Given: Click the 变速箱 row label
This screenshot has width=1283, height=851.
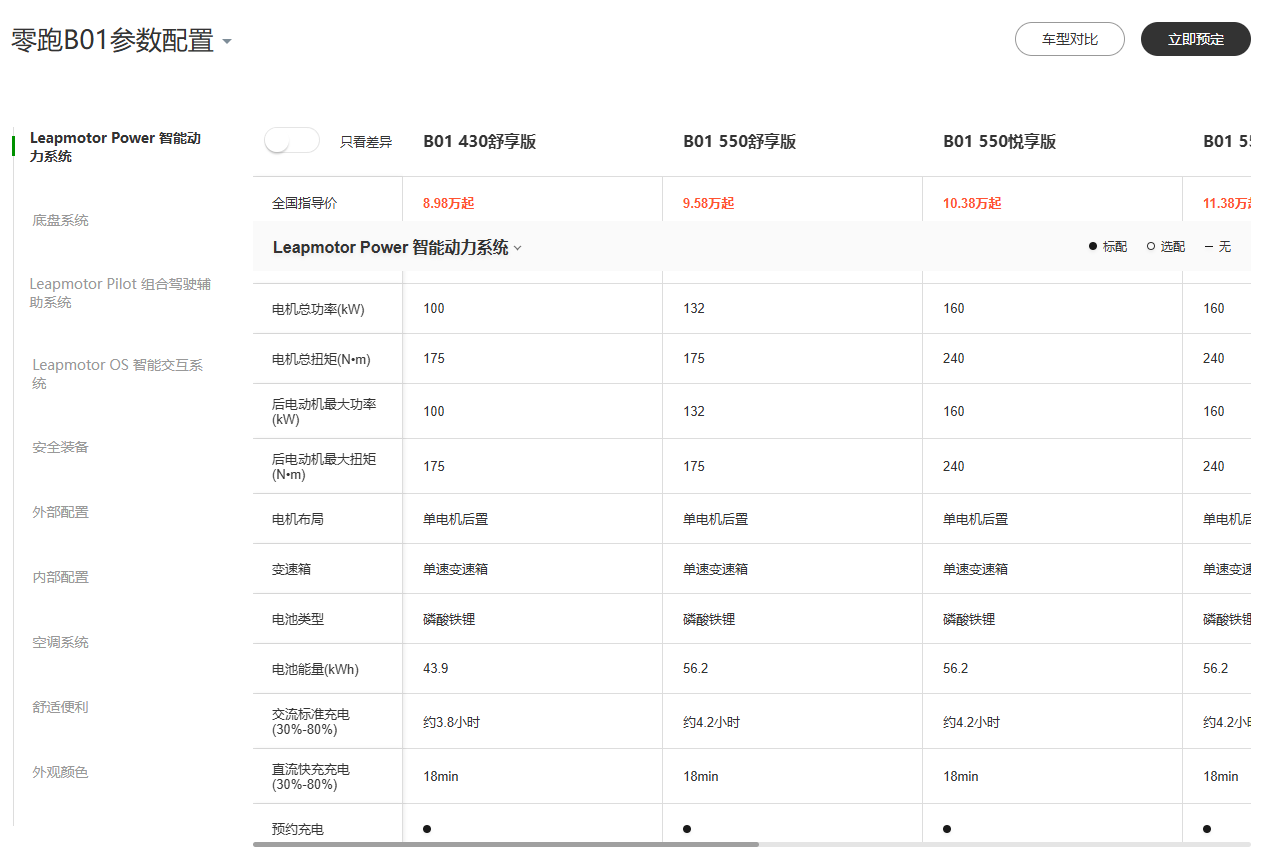Looking at the screenshot, I should click(x=292, y=569).
